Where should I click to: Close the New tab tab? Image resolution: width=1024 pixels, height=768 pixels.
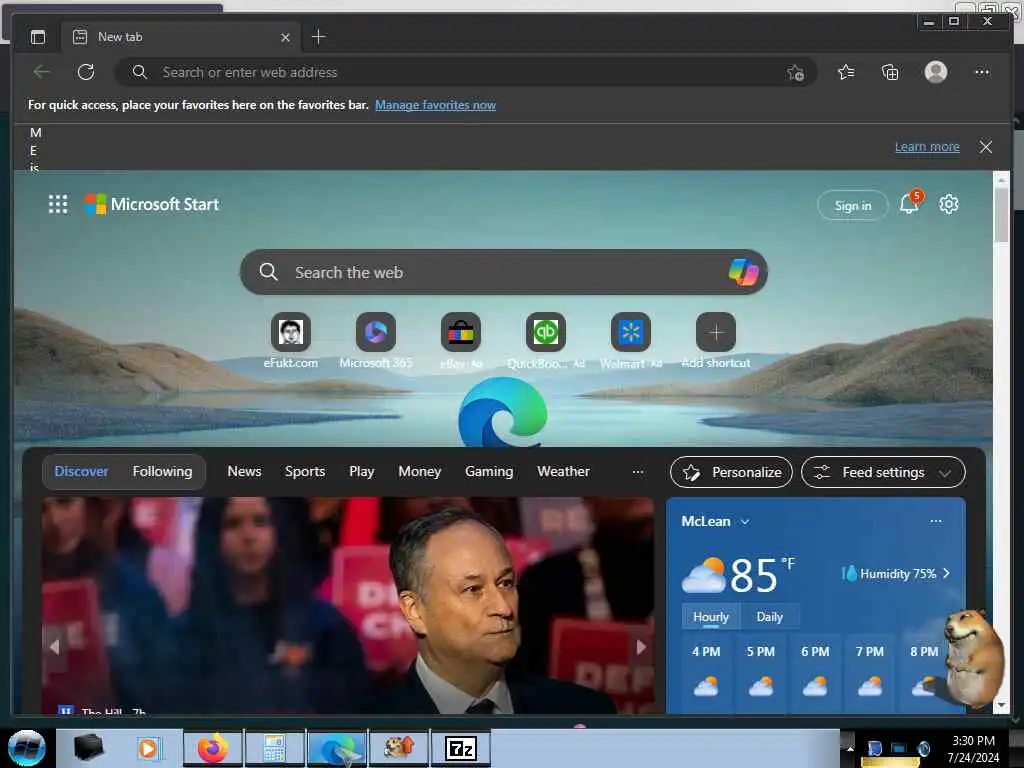(x=285, y=38)
